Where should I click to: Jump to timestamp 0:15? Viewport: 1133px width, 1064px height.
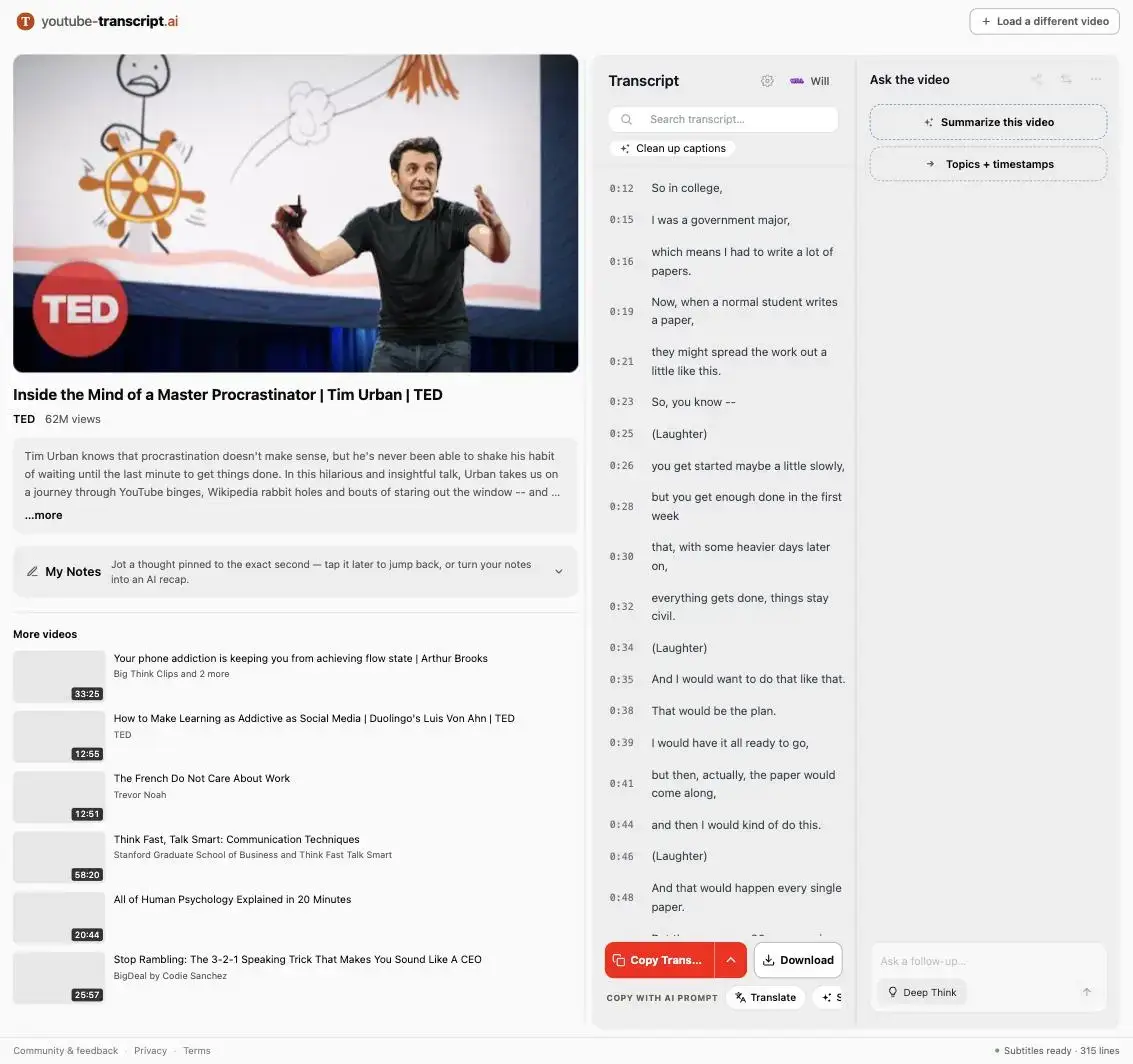pyautogui.click(x=621, y=220)
